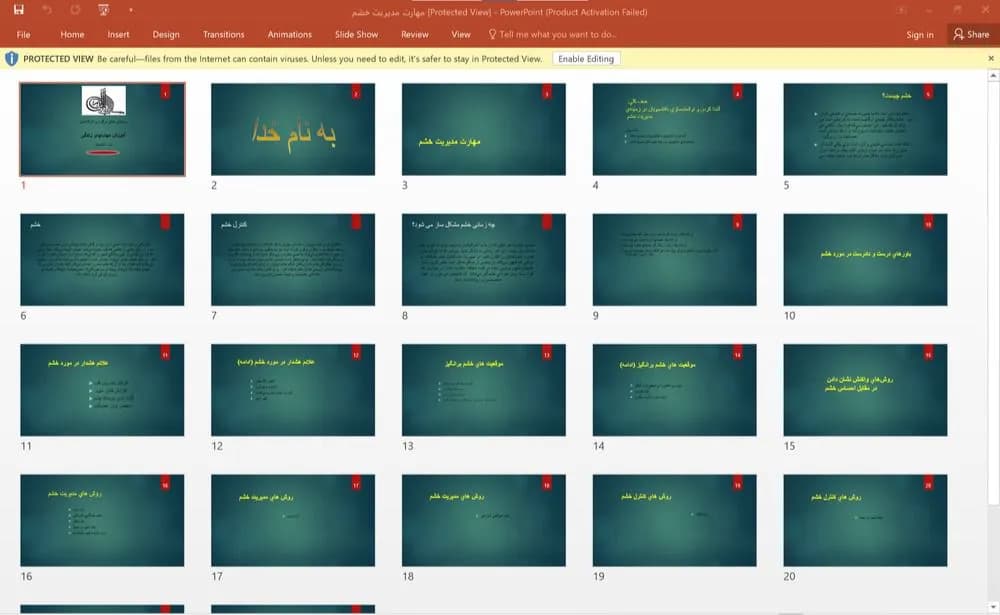Select slide 12 thumbnail
Screen dimensions: 1000x615
(293, 390)
